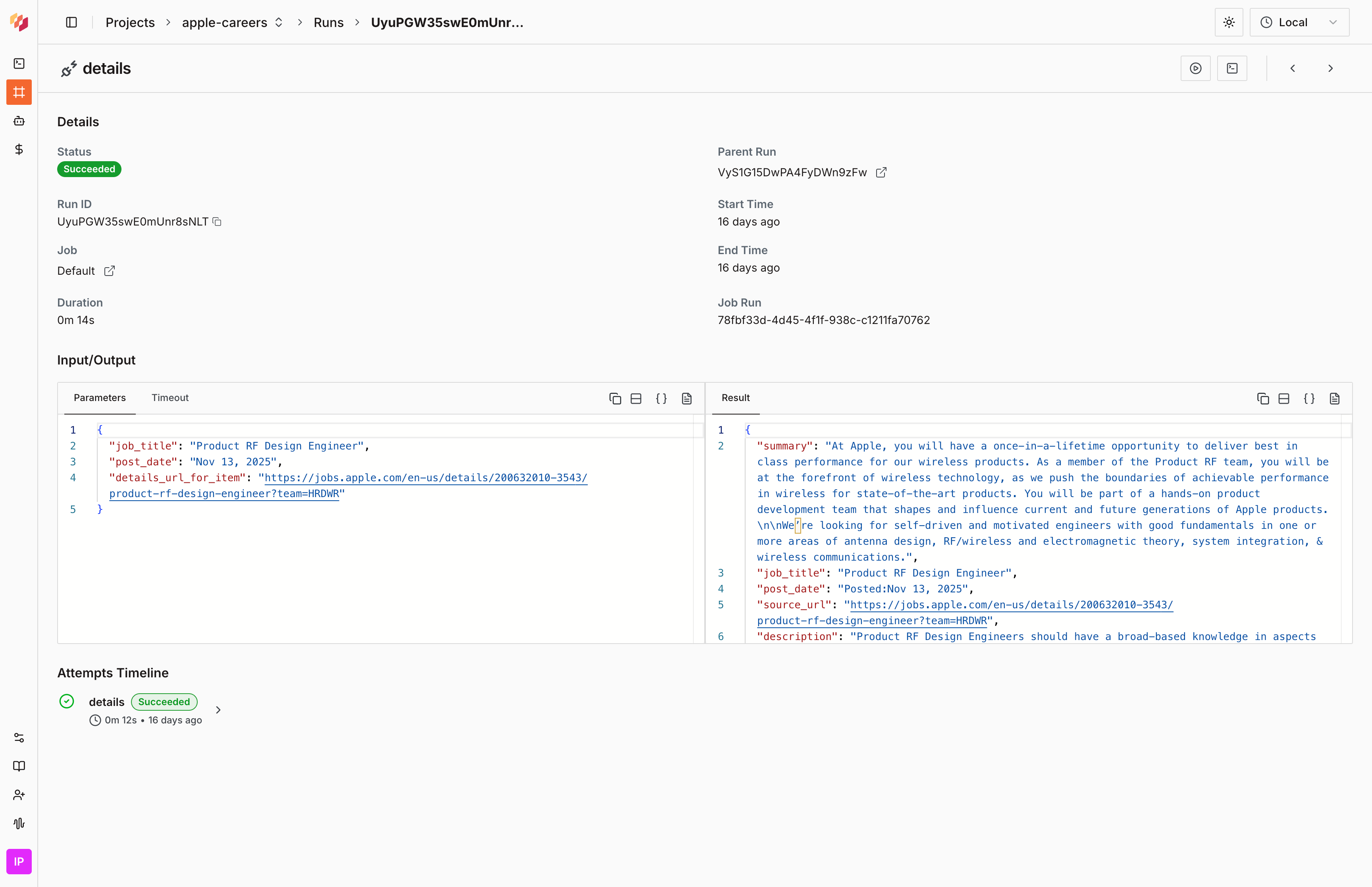Open the Runs section in the sidebar

click(x=19, y=92)
